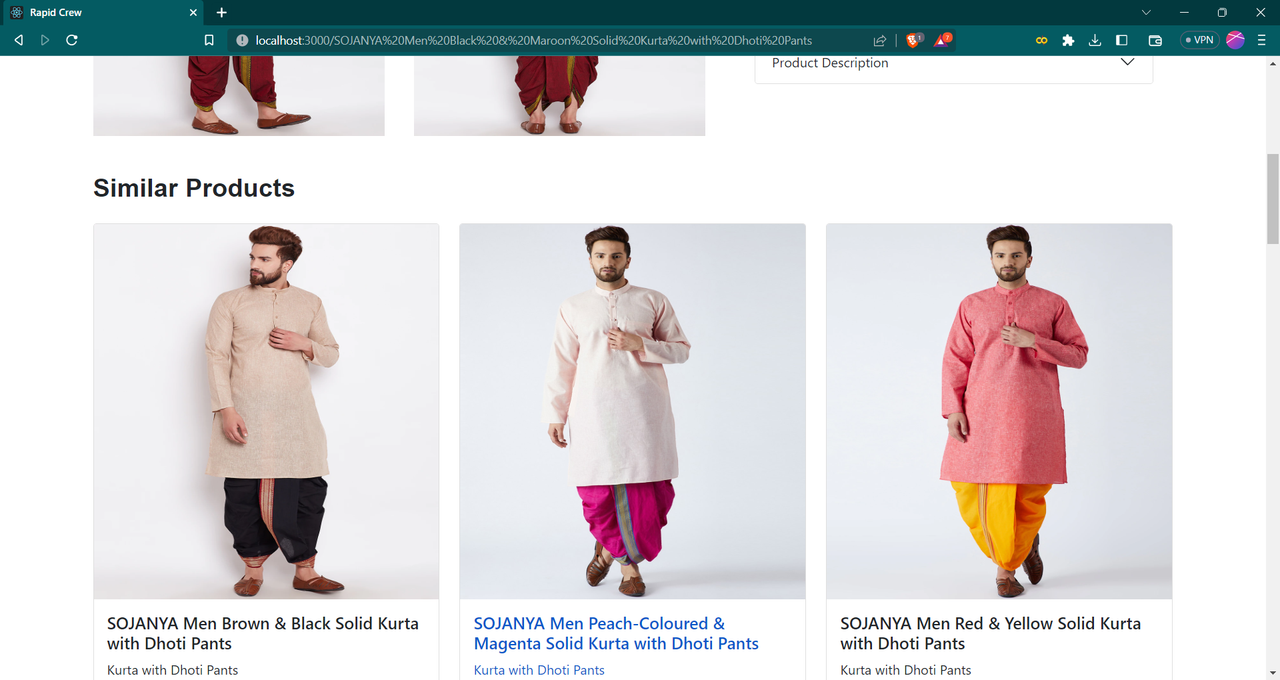This screenshot has height=680, width=1280.
Task: Open SOJANYA Men Peach-Coloured & Magenta Kurta link
Action: pos(616,633)
